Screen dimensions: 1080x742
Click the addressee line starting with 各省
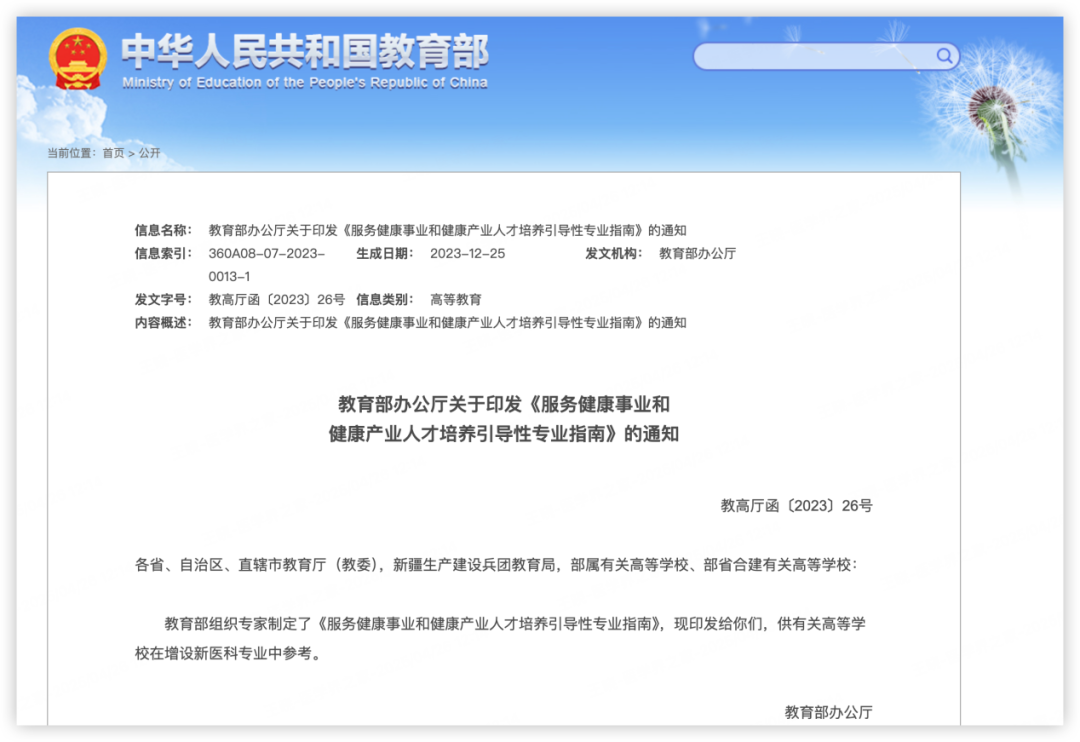click(x=495, y=565)
